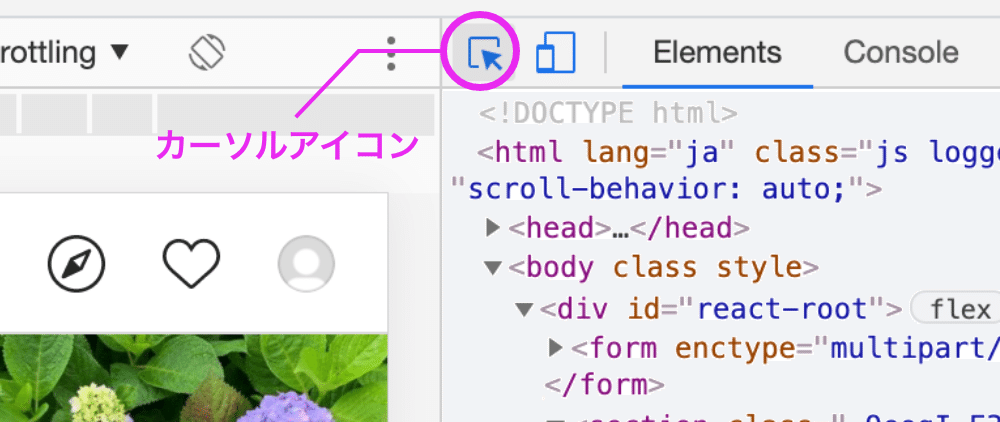Expand the form enctype node
1000x422 pixels.
[x=555, y=347]
